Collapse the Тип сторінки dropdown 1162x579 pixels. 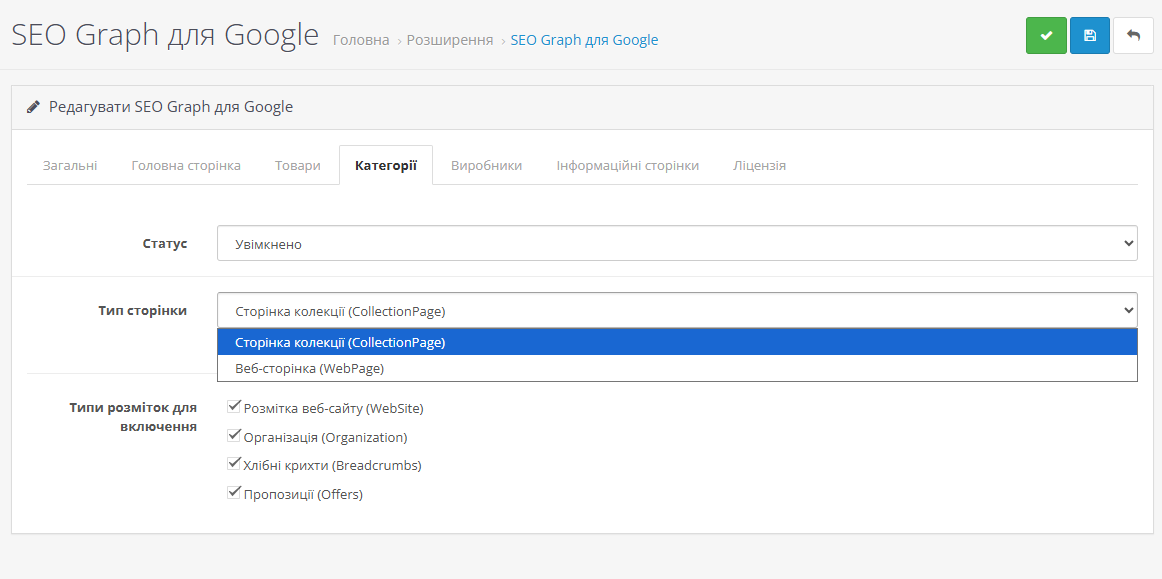[676, 310]
